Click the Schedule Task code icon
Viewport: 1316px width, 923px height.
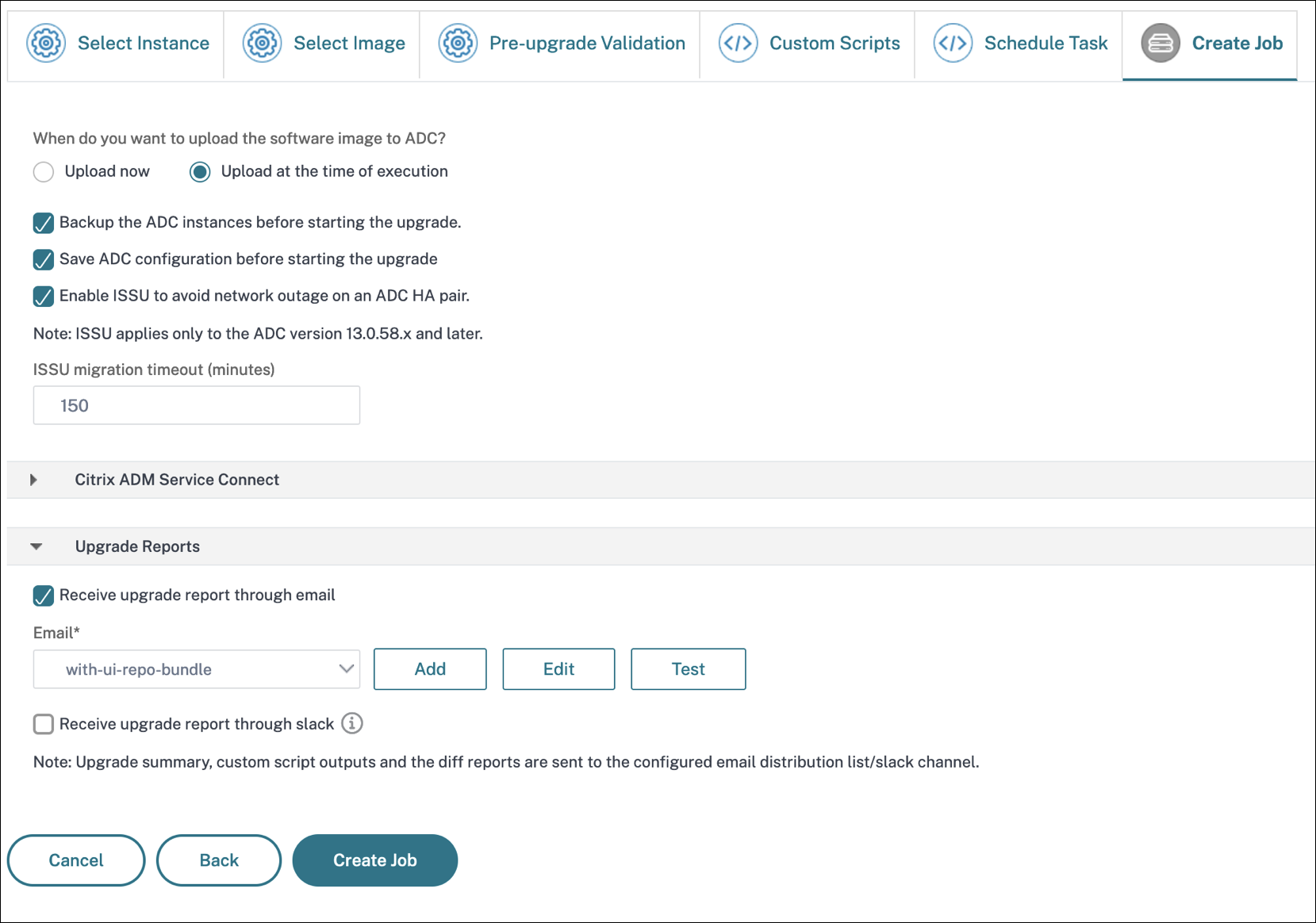click(953, 43)
